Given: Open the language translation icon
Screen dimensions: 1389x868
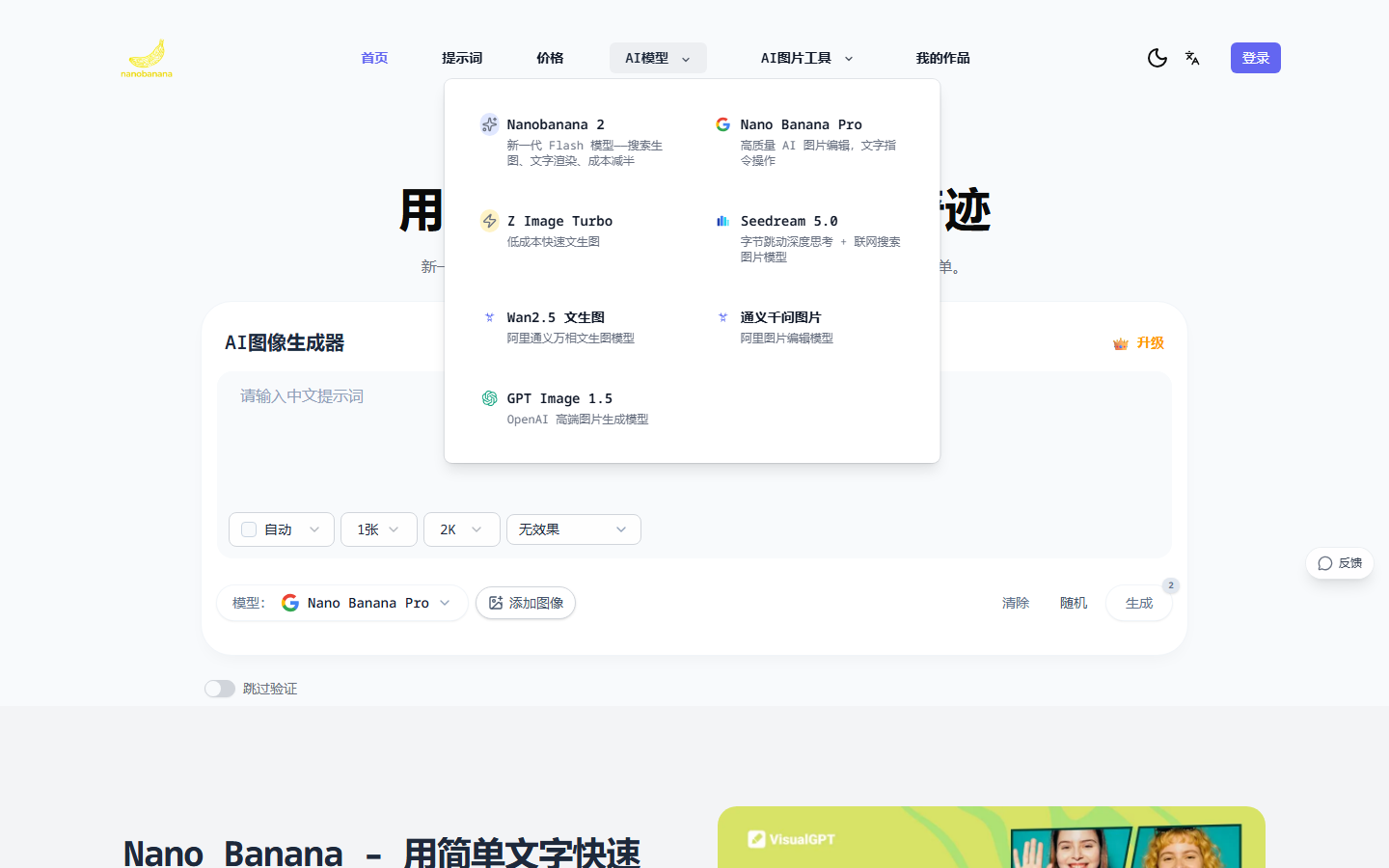Looking at the screenshot, I should (x=1192, y=58).
